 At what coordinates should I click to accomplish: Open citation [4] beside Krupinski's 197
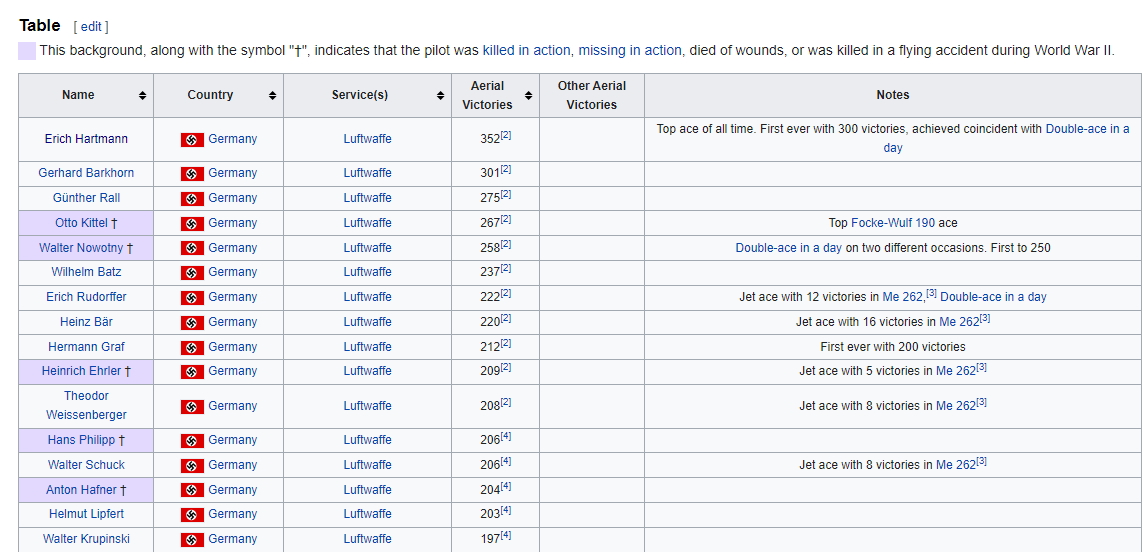click(x=506, y=534)
